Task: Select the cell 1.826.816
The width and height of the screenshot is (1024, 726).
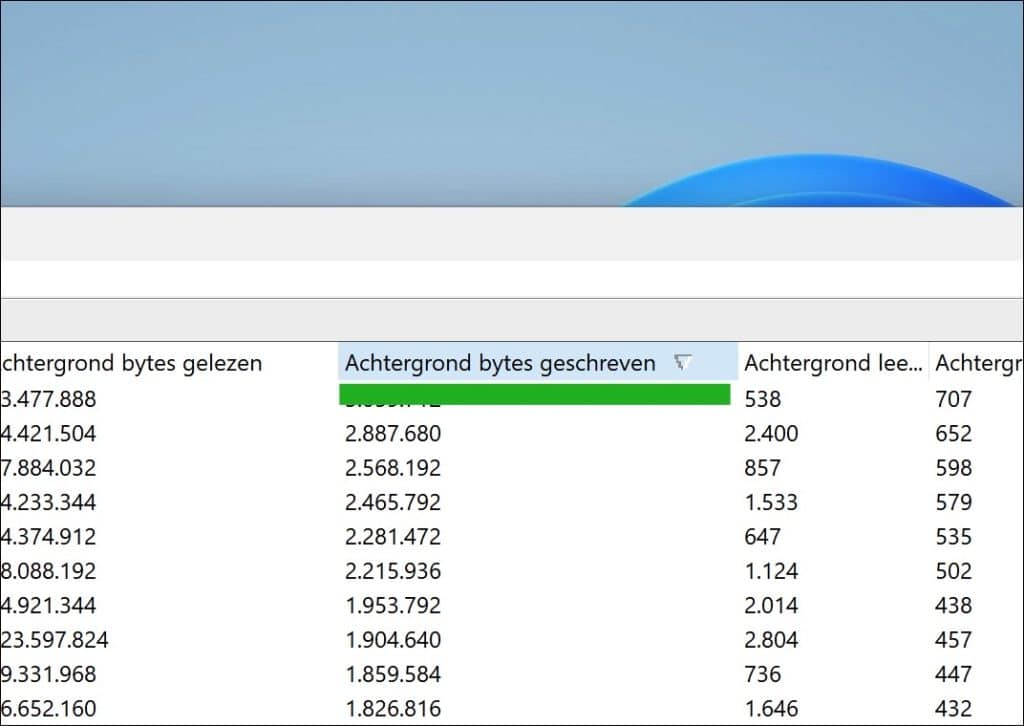Action: 393,708
